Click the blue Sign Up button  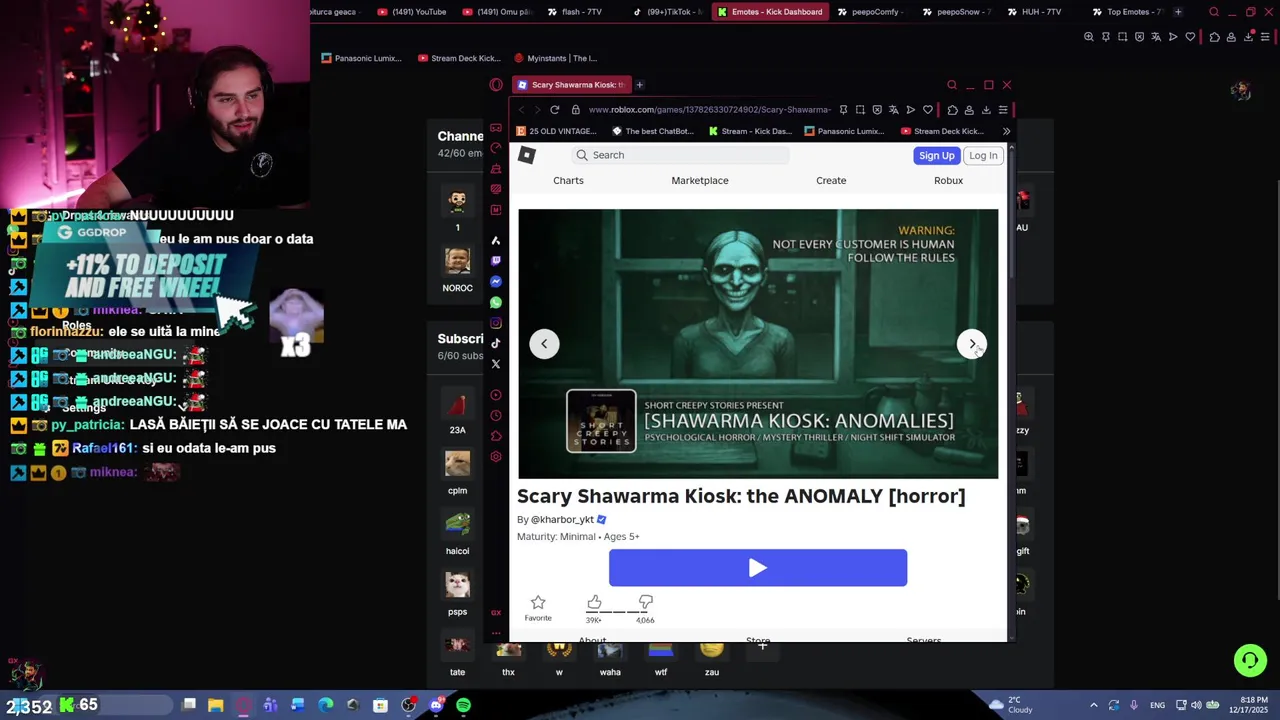pyautogui.click(x=937, y=155)
